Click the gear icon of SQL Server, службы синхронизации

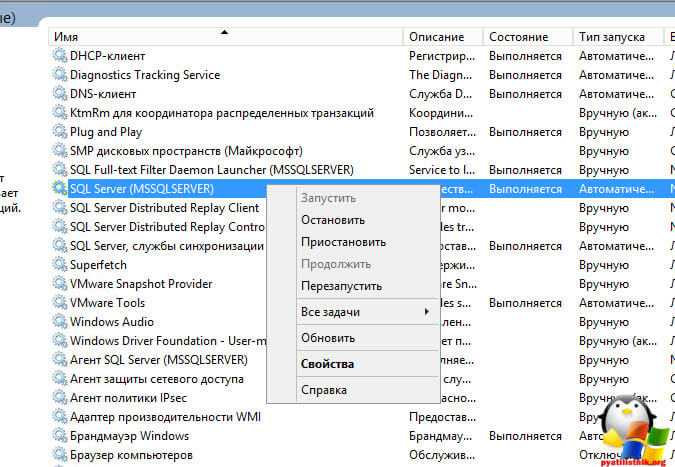coord(59,246)
